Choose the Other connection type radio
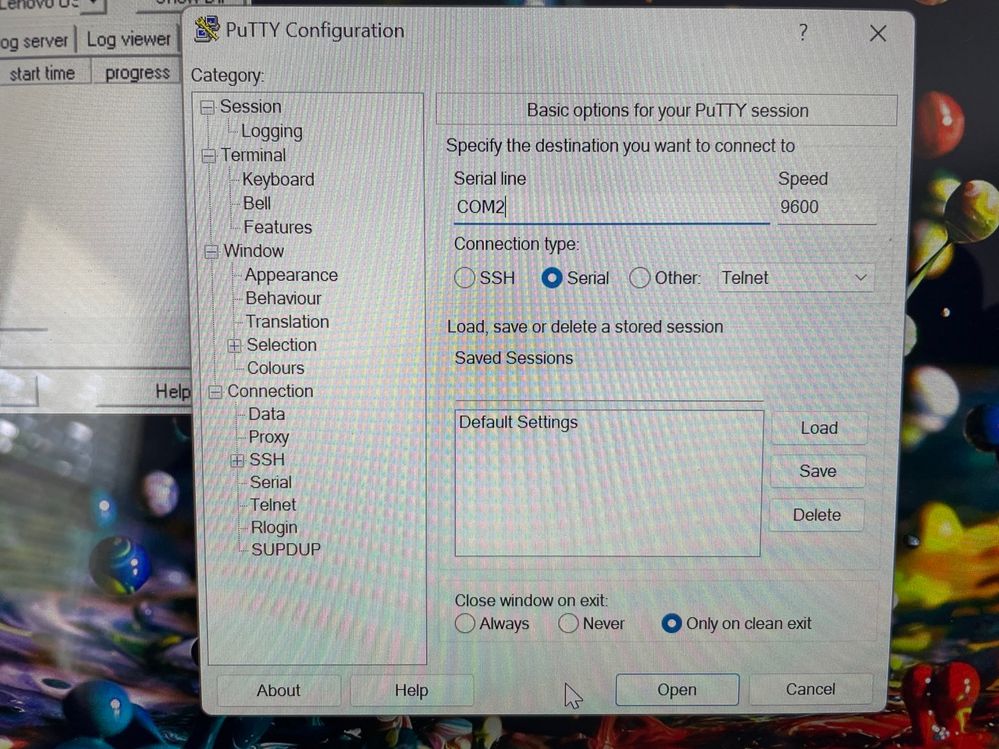This screenshot has height=749, width=999. pyautogui.click(x=640, y=278)
